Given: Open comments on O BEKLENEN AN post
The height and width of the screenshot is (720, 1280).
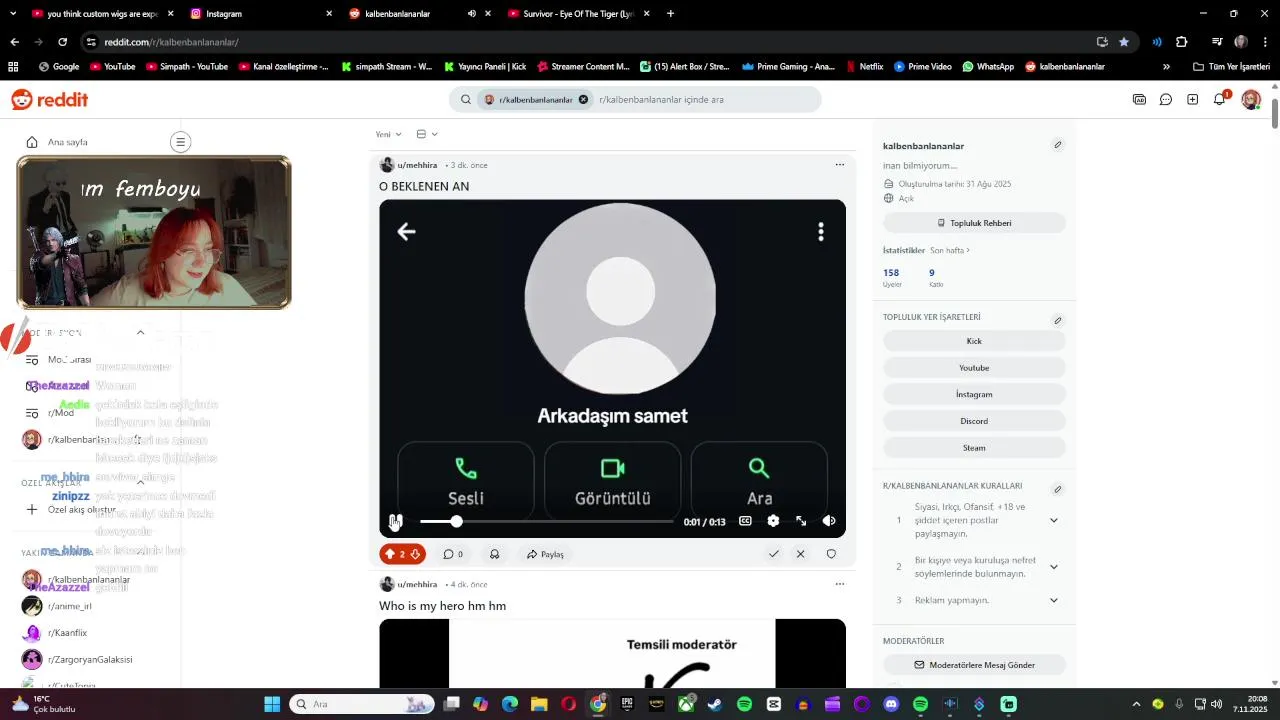Looking at the screenshot, I should click(x=453, y=554).
